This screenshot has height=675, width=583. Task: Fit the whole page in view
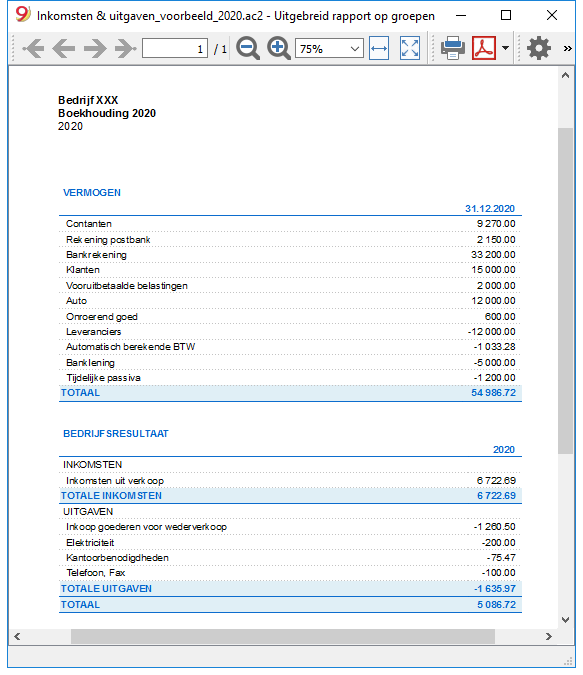click(x=409, y=48)
